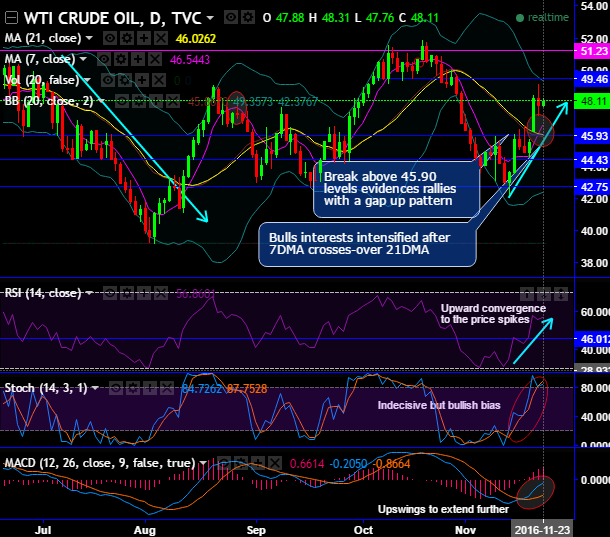The image size is (610, 537).
Task: Select the green 48.11 current price label
Action: tap(592, 101)
